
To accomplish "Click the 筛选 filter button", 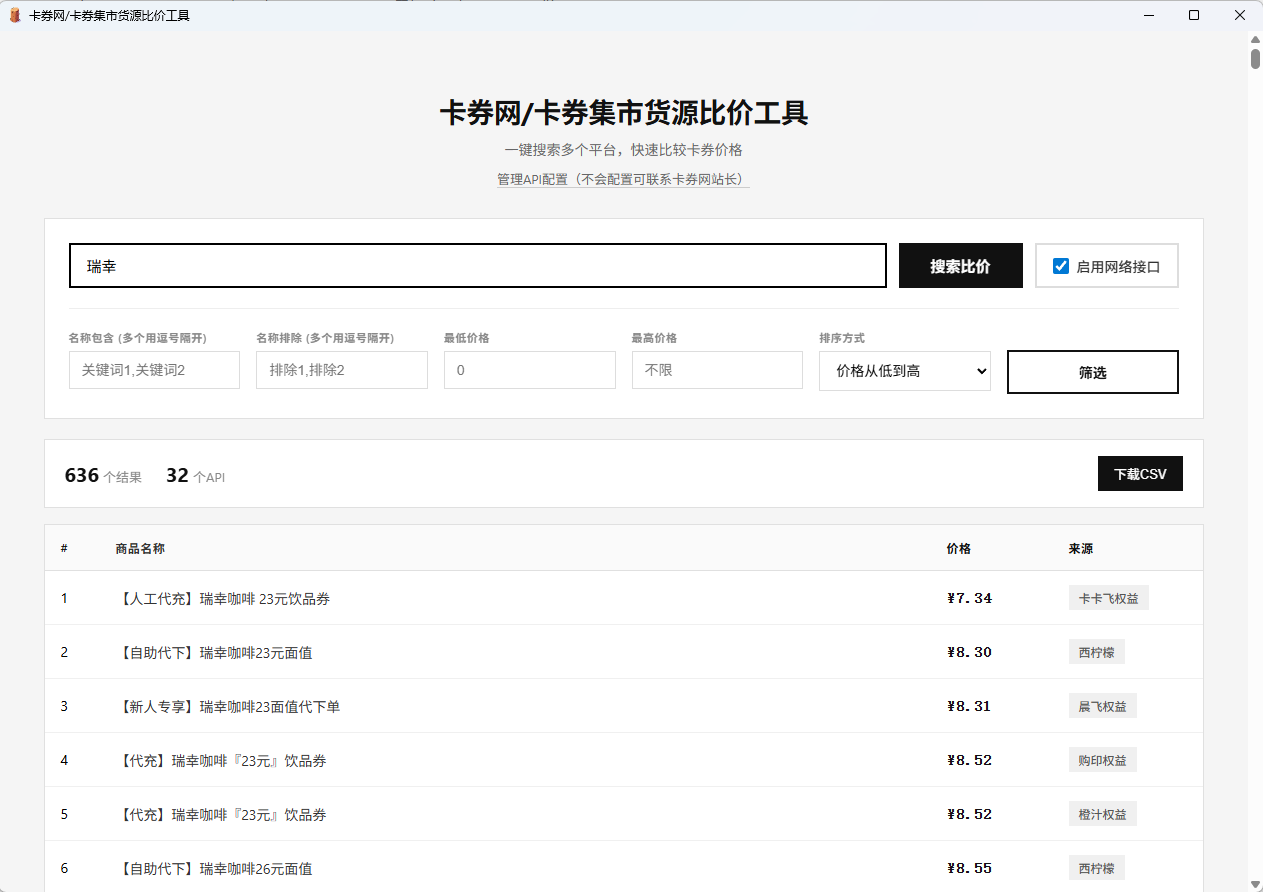I will click(x=1092, y=371).
